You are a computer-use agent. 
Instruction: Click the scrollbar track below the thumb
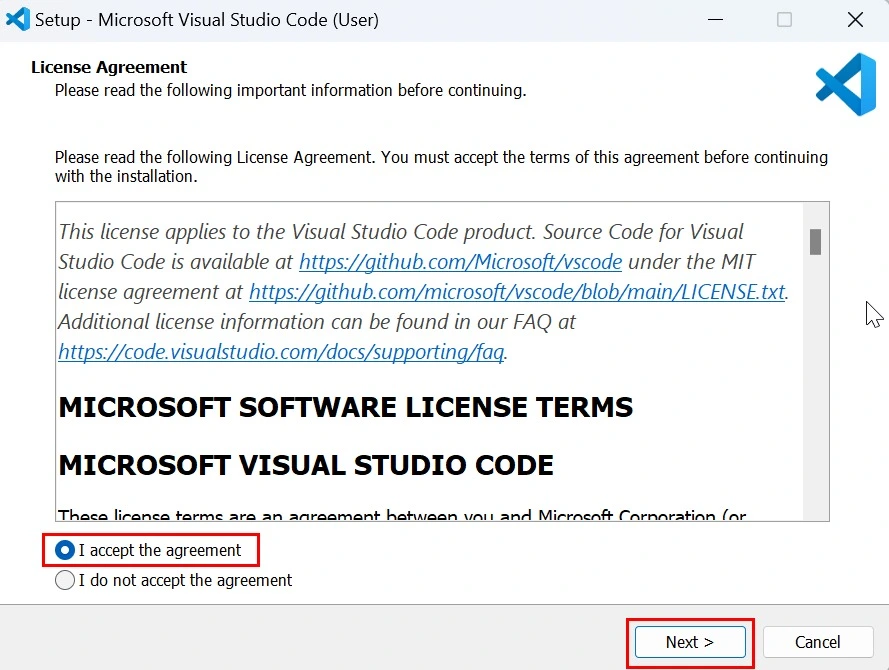(x=815, y=400)
